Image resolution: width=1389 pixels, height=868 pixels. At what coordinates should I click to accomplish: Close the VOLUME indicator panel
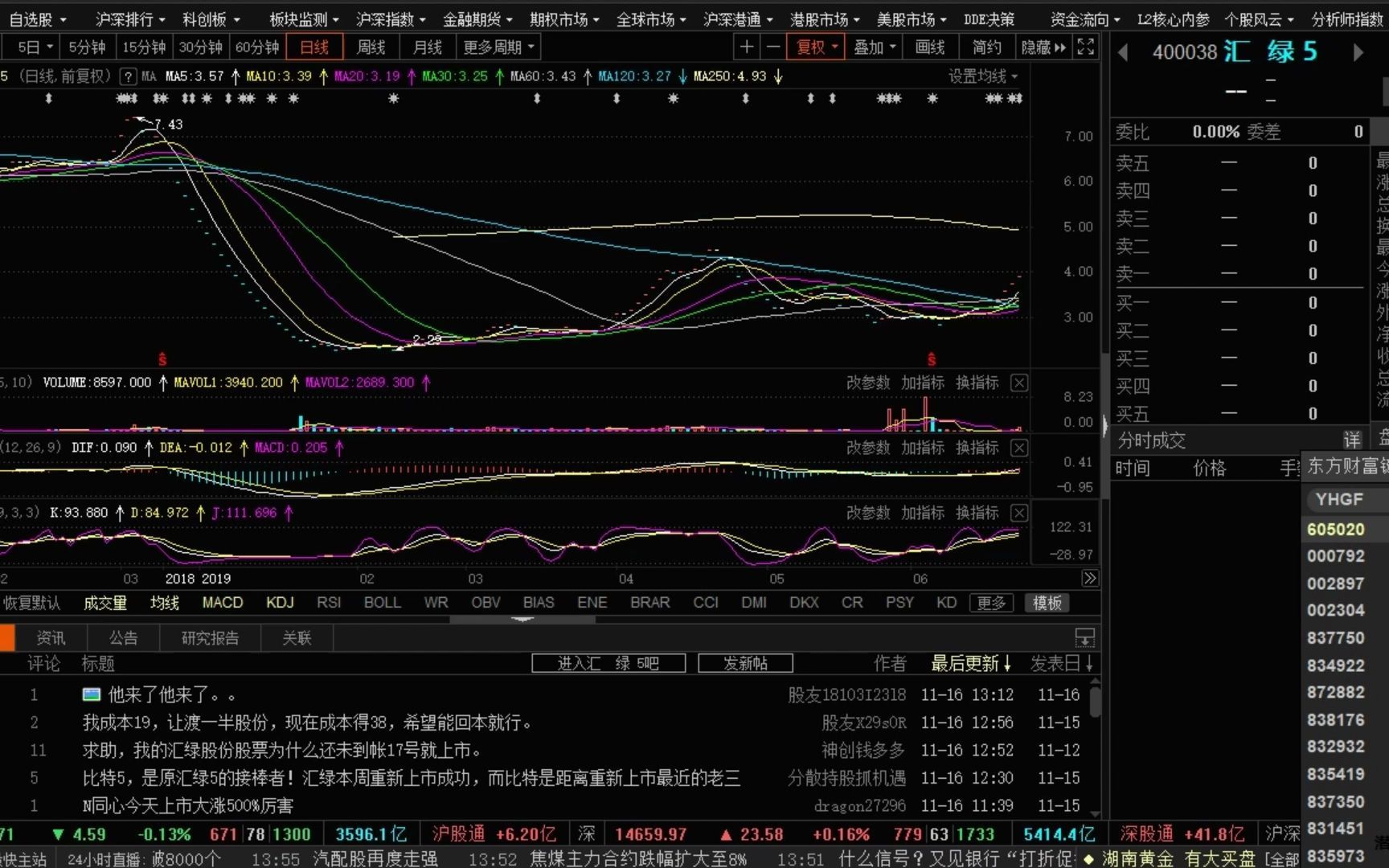1019,383
